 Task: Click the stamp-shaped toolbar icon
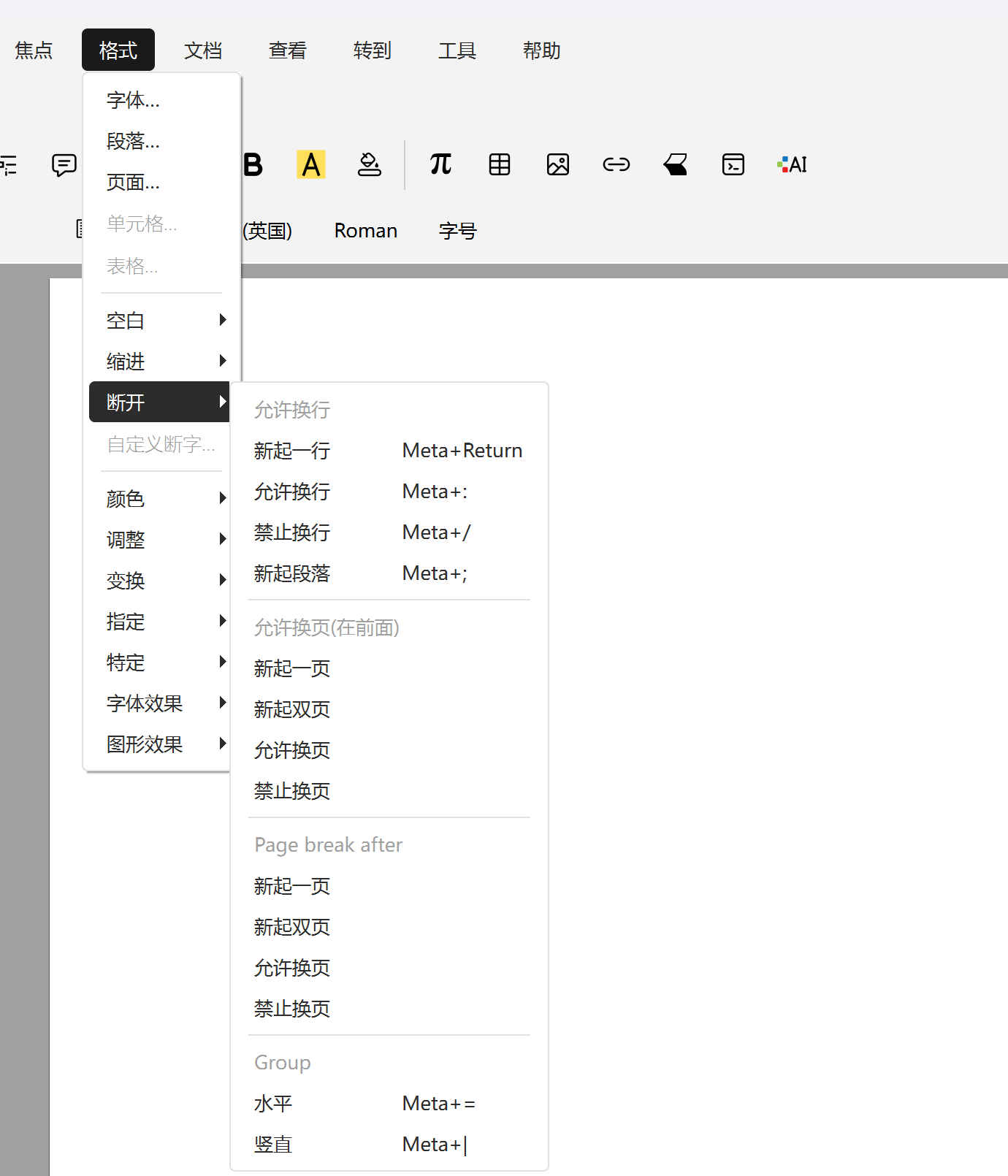click(370, 165)
